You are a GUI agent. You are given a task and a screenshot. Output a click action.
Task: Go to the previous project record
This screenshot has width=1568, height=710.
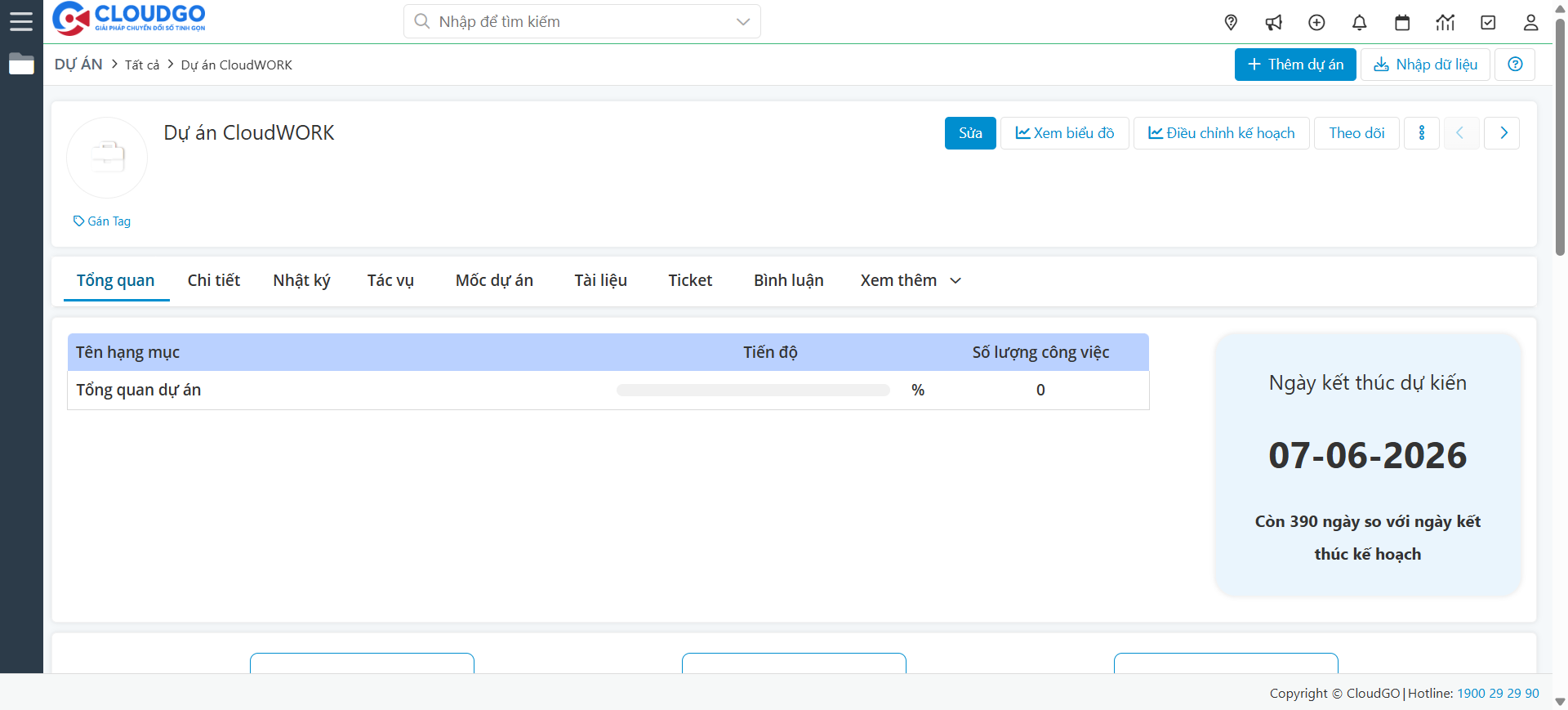point(1461,133)
